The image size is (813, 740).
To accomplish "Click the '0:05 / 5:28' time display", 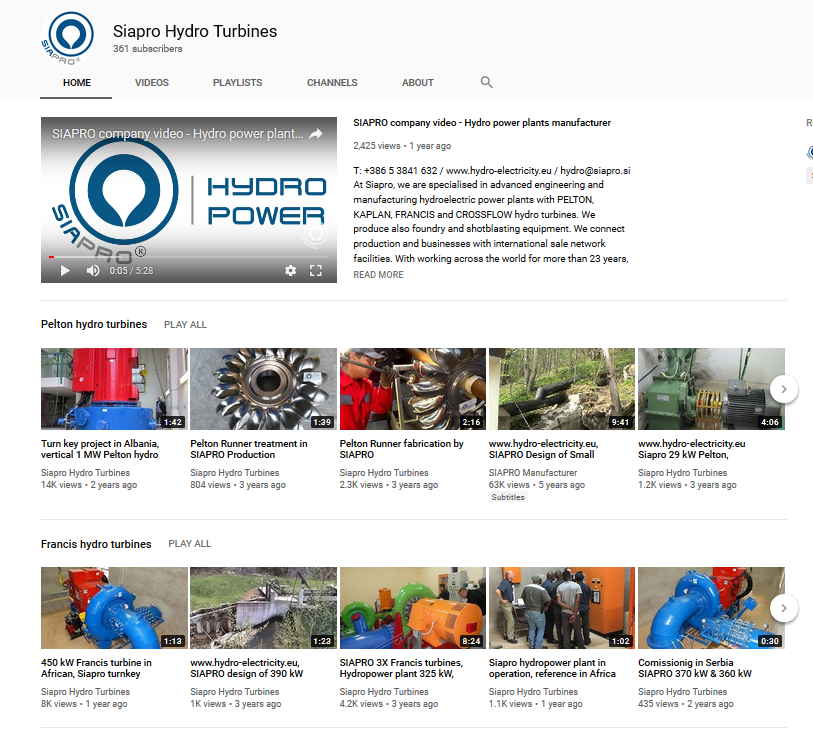I will pos(131,271).
